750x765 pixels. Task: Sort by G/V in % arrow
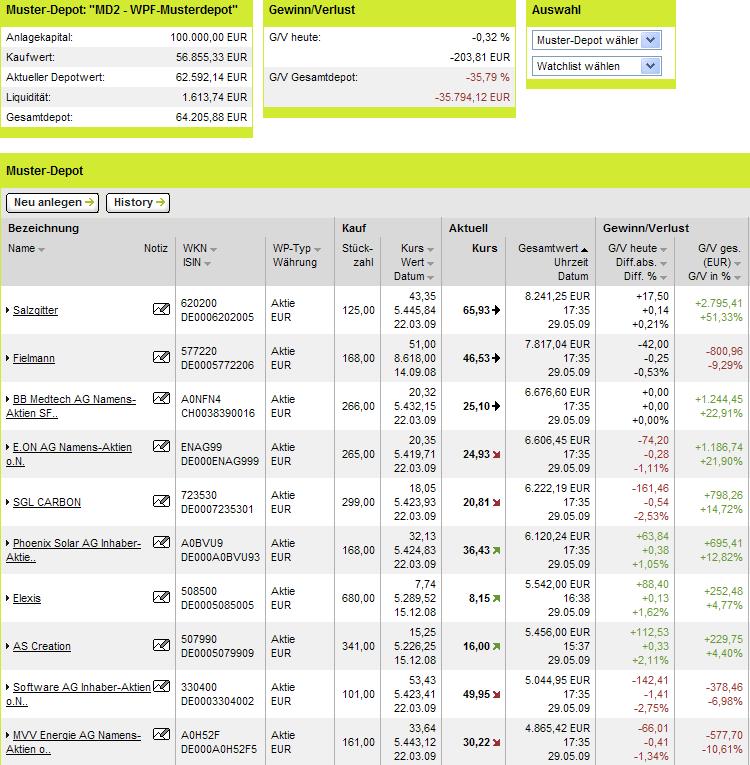pyautogui.click(x=737, y=278)
